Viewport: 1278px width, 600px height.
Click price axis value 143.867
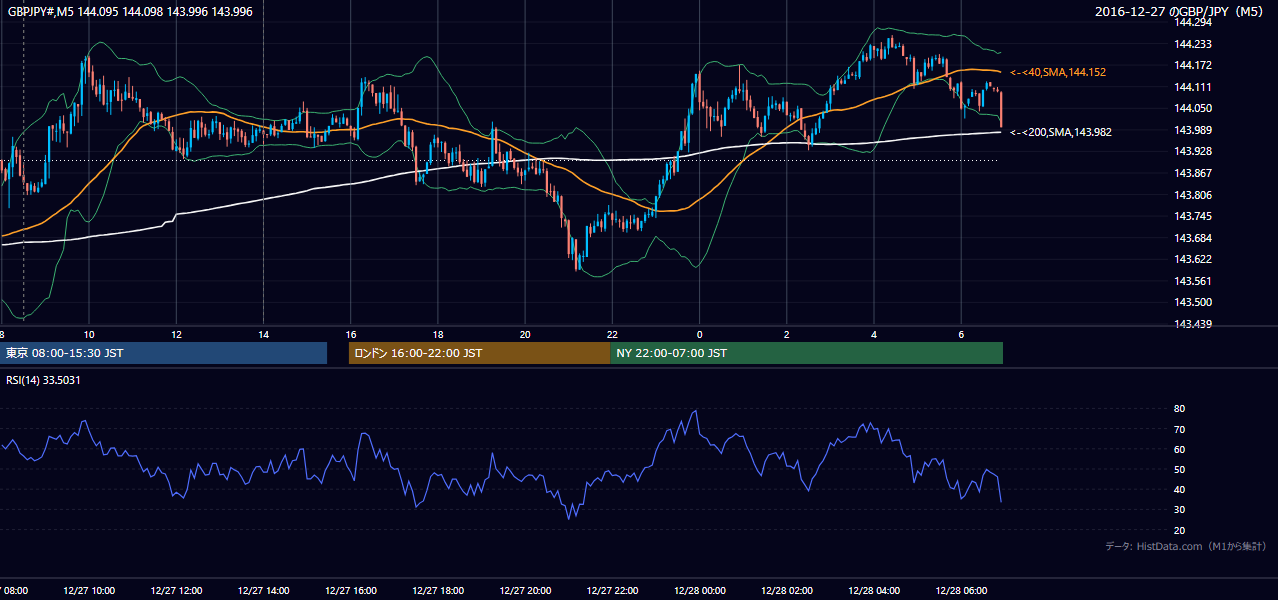point(1192,173)
